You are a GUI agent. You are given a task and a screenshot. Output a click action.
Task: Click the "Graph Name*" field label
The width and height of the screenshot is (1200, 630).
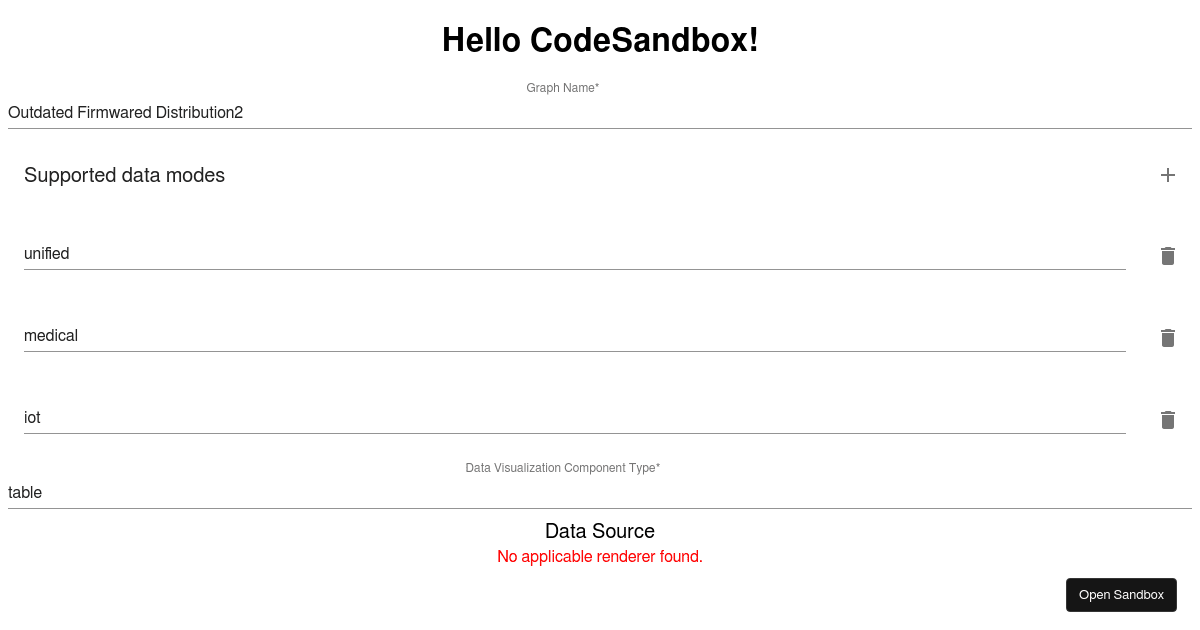562,88
